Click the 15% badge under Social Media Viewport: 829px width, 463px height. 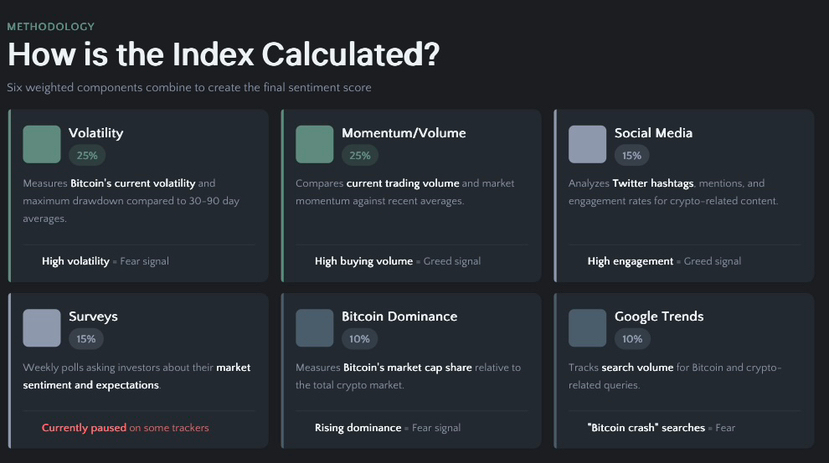coord(632,155)
